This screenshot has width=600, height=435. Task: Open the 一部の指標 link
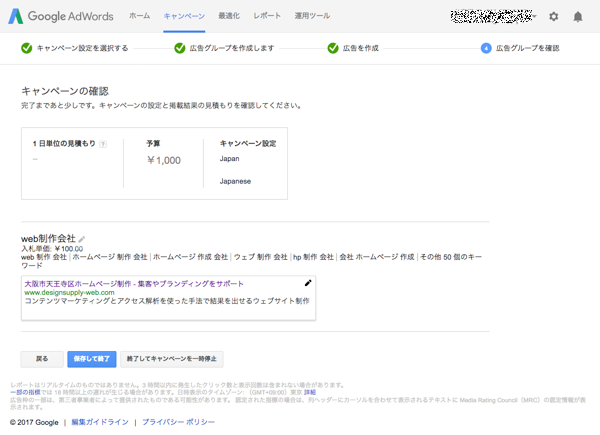click(x=25, y=392)
